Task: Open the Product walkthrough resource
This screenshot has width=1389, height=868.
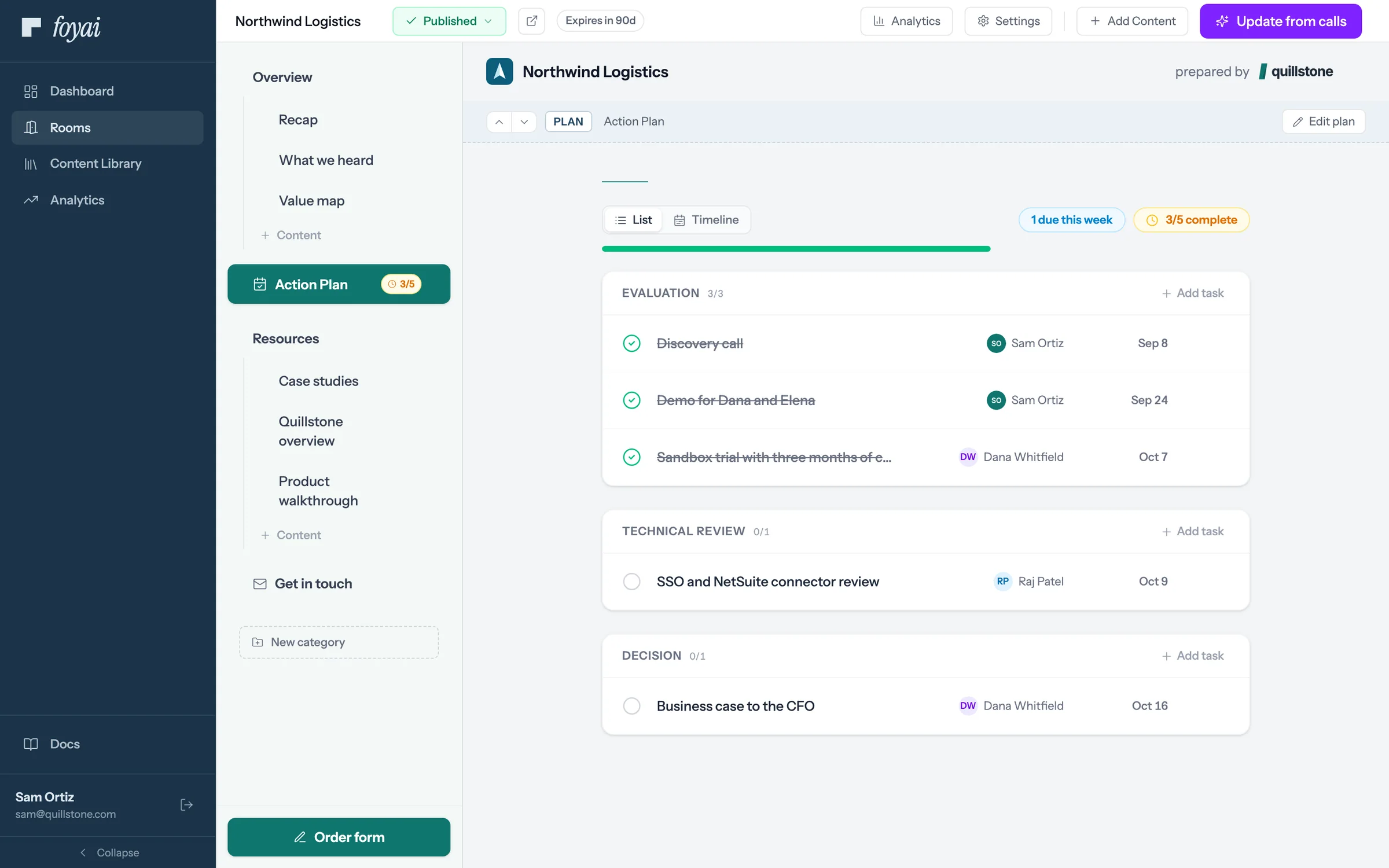Action: (x=318, y=491)
